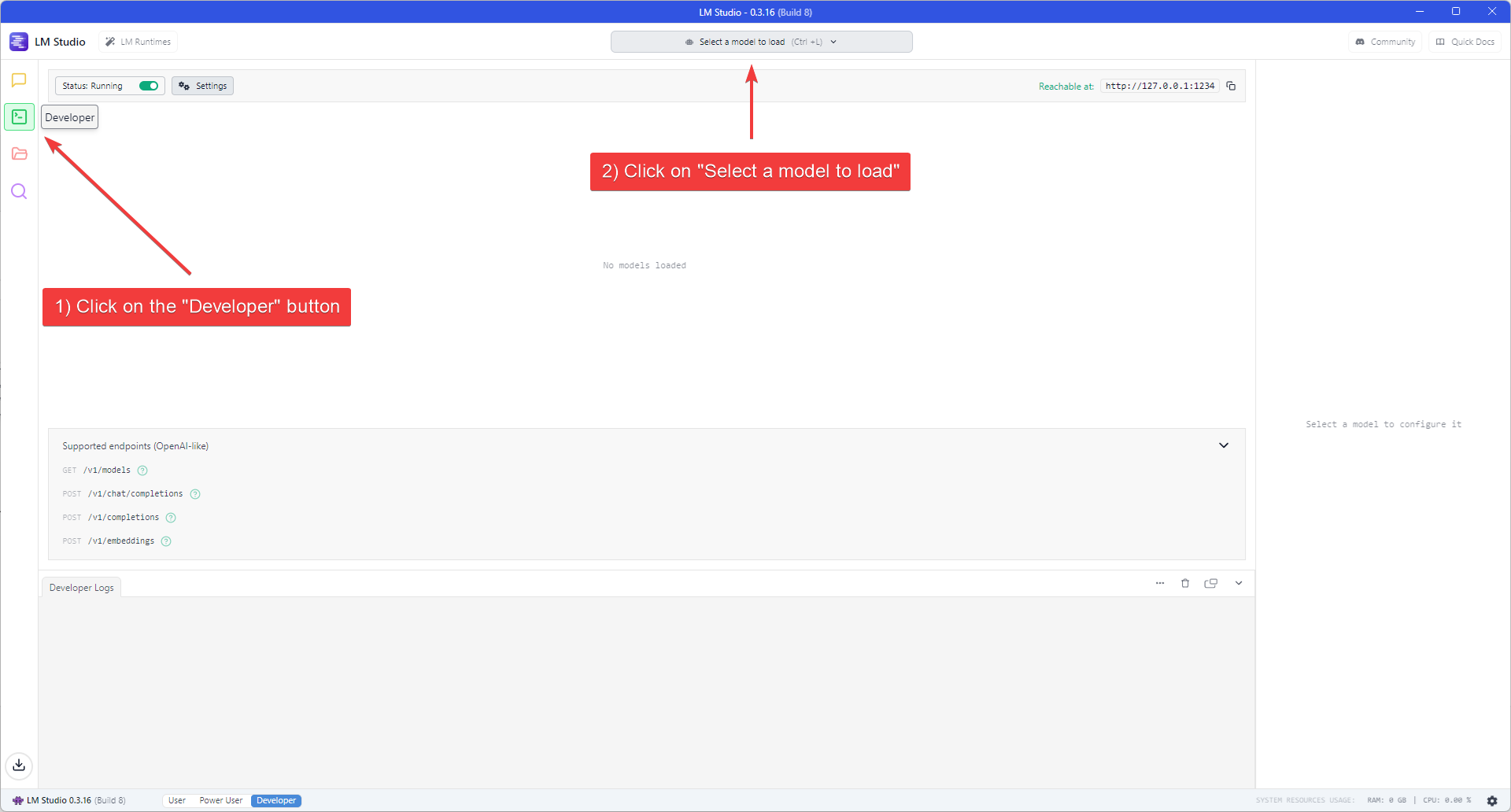
Task: Click the server URL http://127.0.0.1:1234
Action: click(1160, 86)
